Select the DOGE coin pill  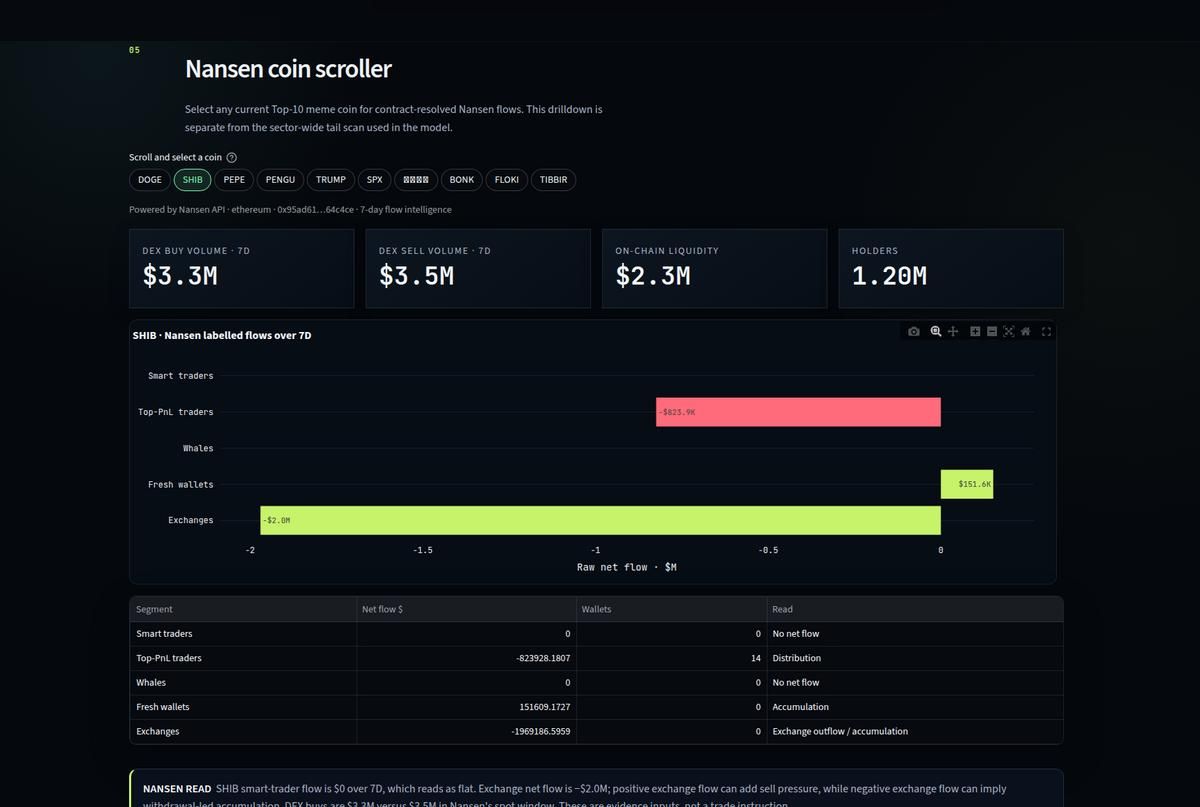coord(149,180)
